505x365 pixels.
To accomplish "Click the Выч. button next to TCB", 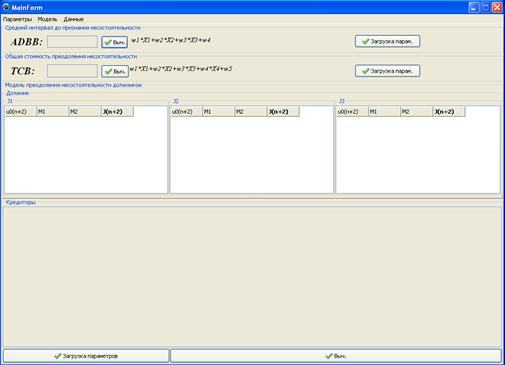I will (x=115, y=71).
